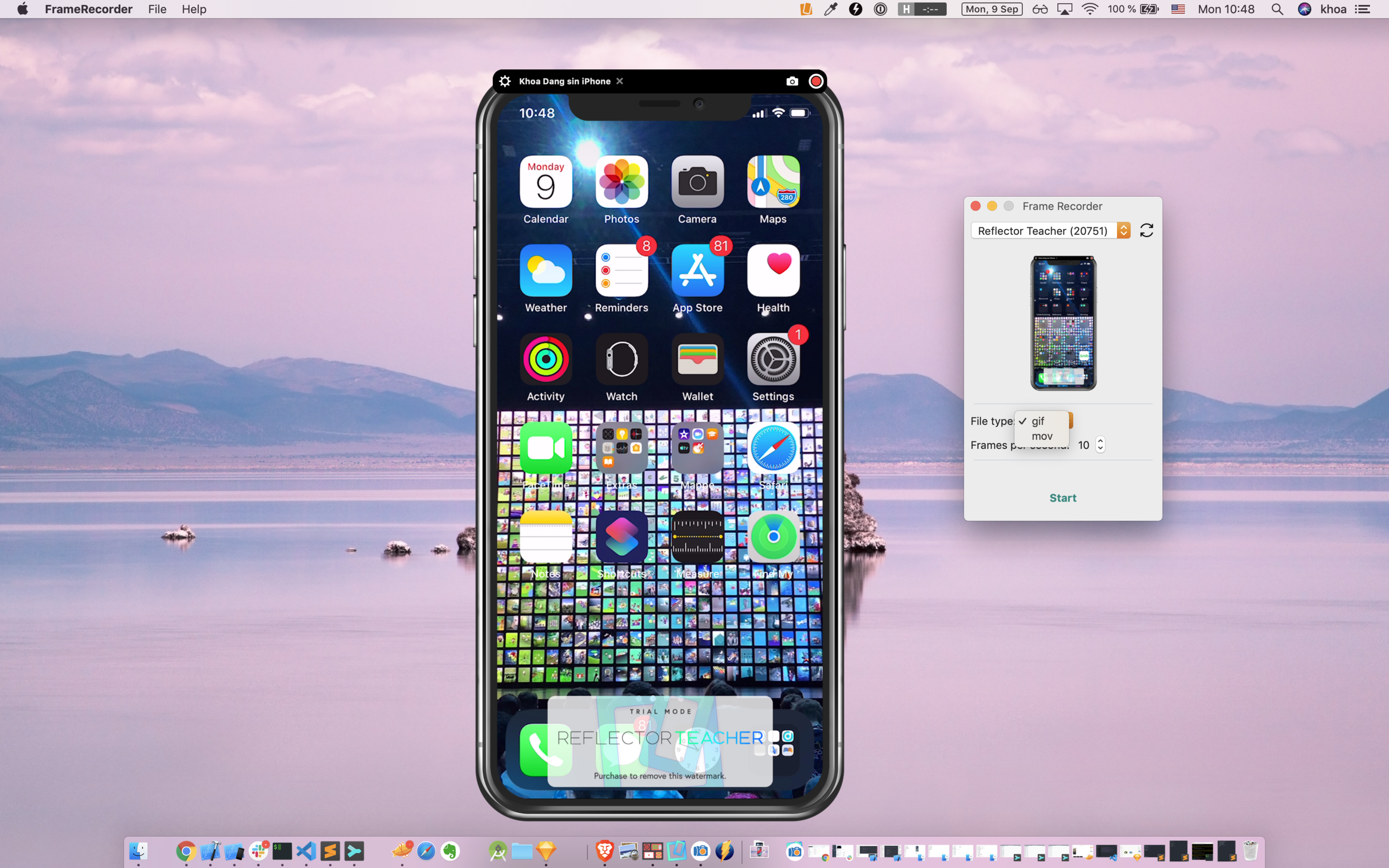
Task: Click the red record button in Reflector
Action: [815, 81]
